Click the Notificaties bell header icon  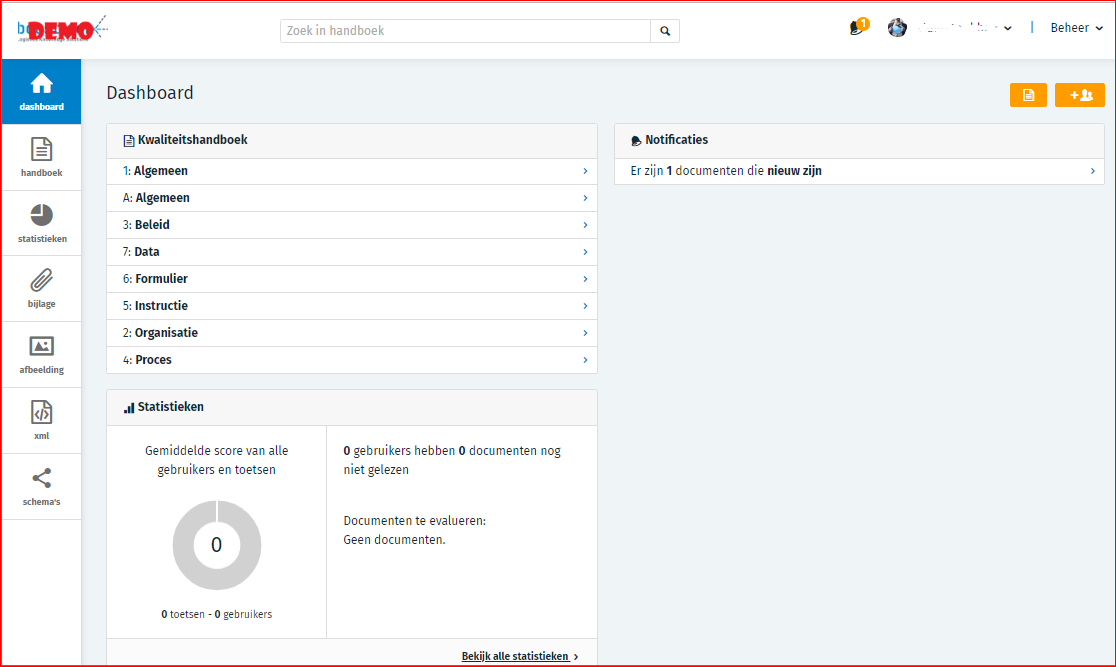coord(636,141)
